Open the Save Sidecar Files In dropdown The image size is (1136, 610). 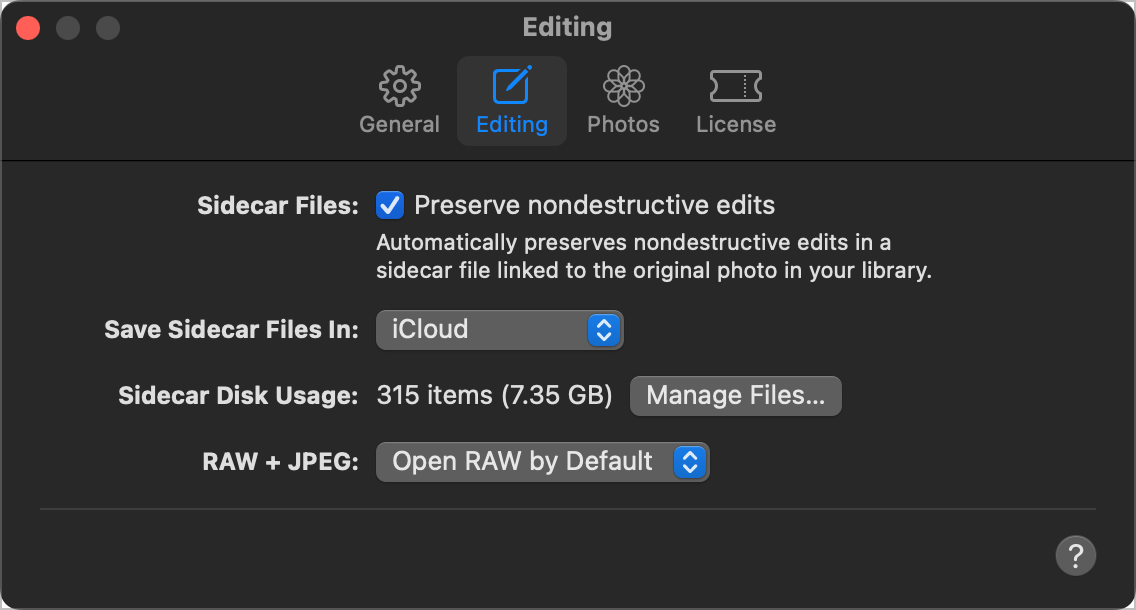pyautogui.click(x=499, y=329)
